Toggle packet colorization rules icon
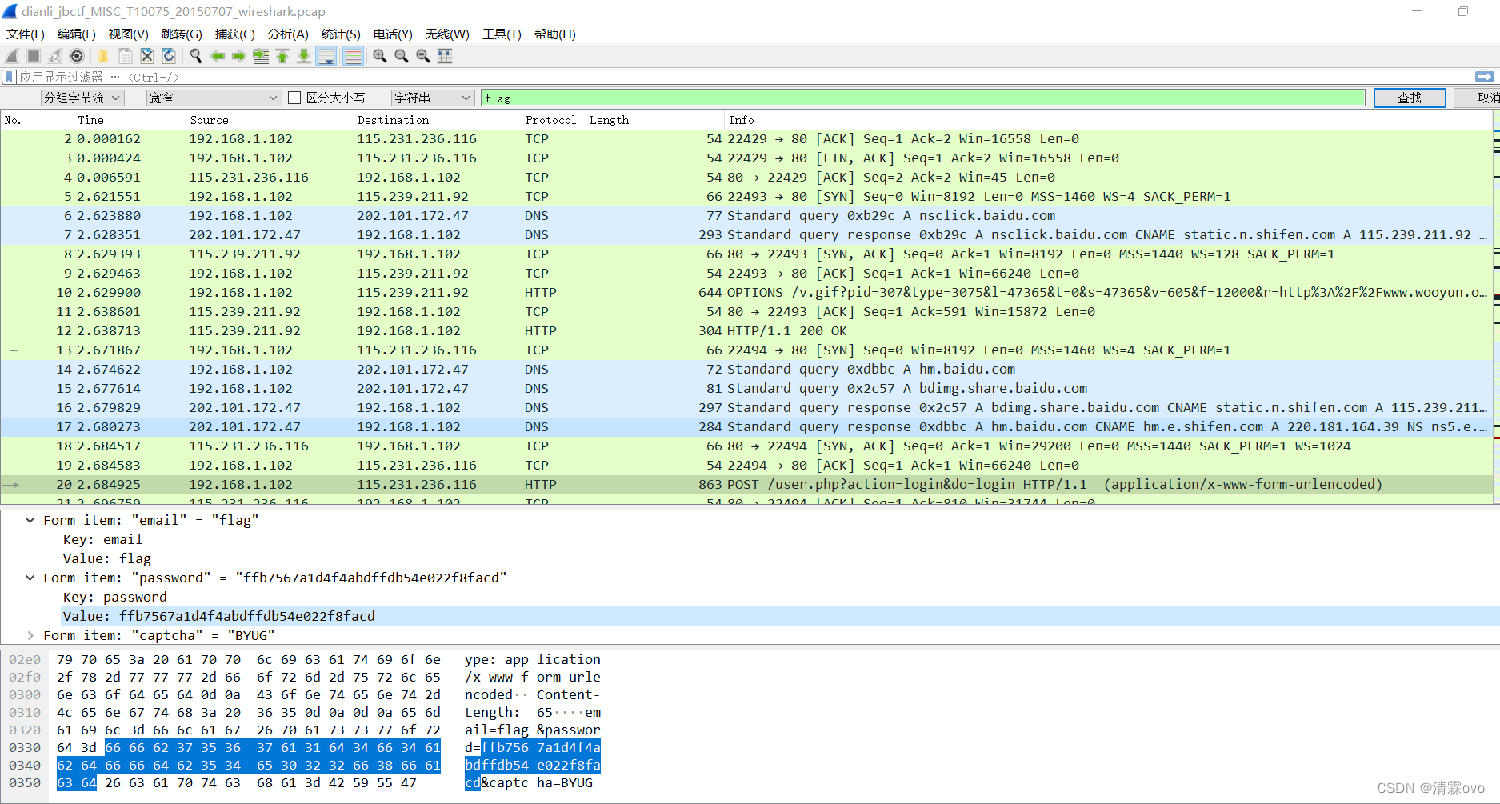The height and width of the screenshot is (804, 1500). pyautogui.click(x=353, y=56)
